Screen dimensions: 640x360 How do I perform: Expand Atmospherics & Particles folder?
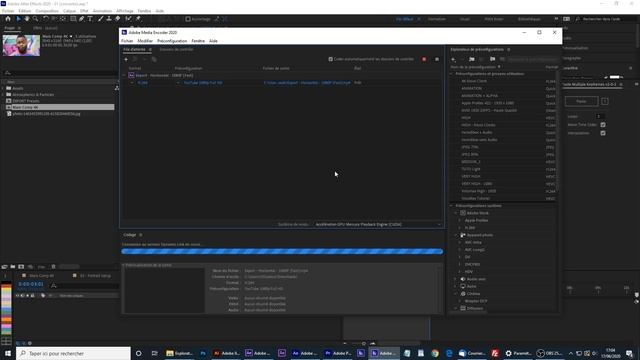(x=3, y=95)
